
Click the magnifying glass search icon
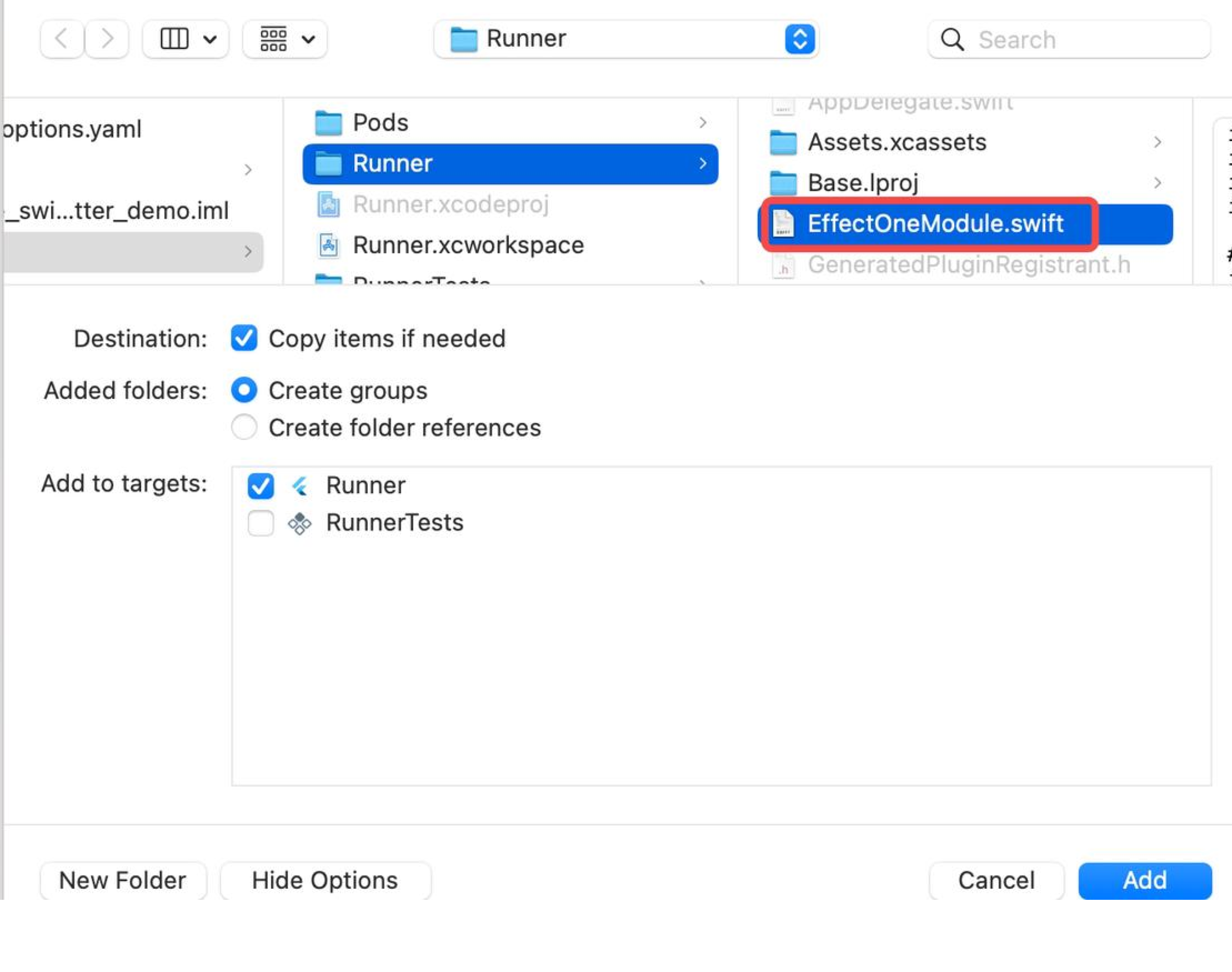952,40
